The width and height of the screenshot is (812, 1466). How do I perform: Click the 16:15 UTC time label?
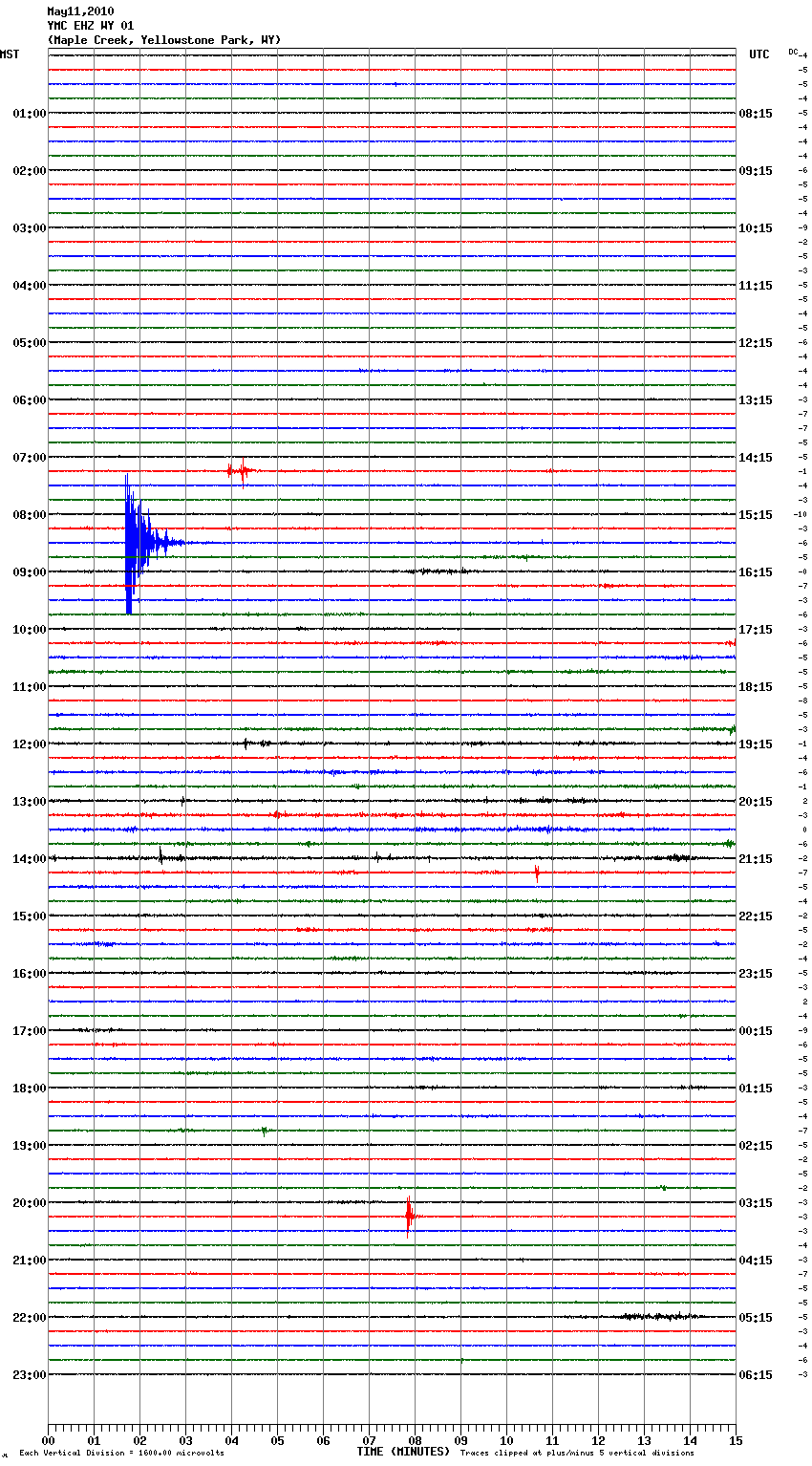756,572
